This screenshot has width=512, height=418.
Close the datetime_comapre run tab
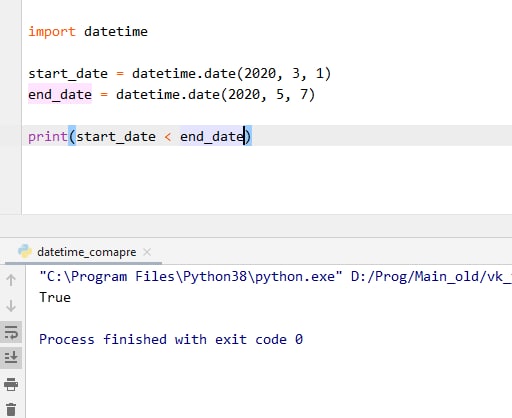pyautogui.click(x=147, y=252)
